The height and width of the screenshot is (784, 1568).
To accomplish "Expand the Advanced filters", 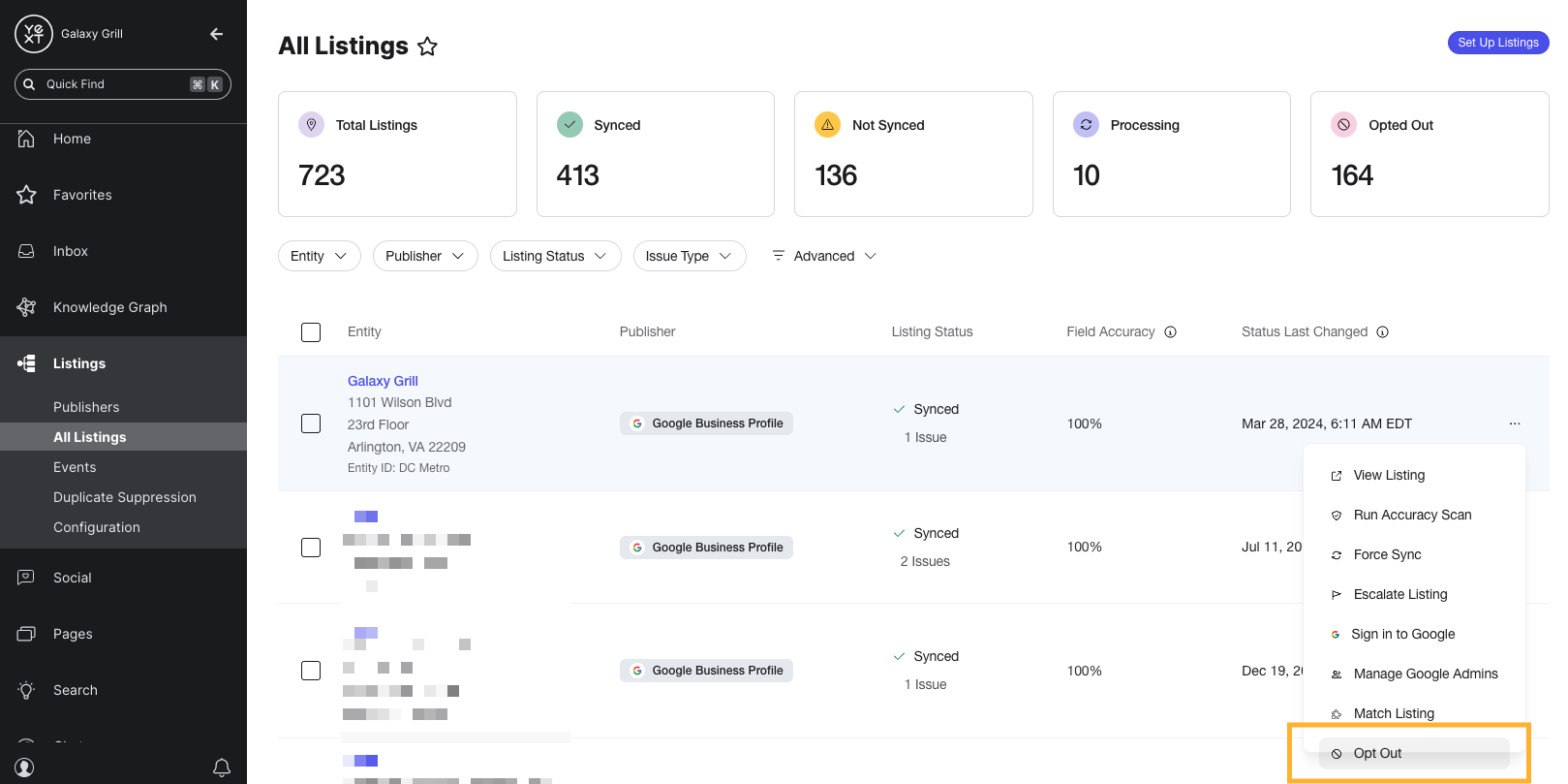I will point(824,256).
